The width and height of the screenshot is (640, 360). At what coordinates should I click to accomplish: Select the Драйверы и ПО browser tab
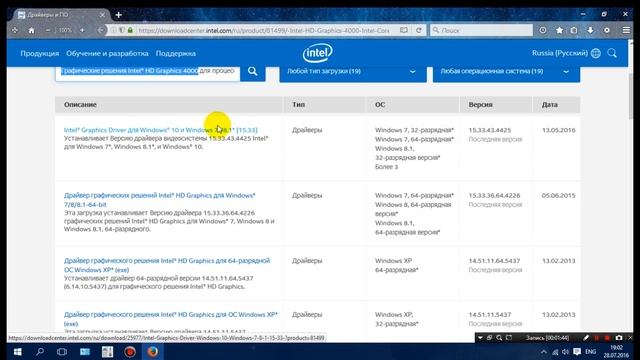[x=61, y=15]
